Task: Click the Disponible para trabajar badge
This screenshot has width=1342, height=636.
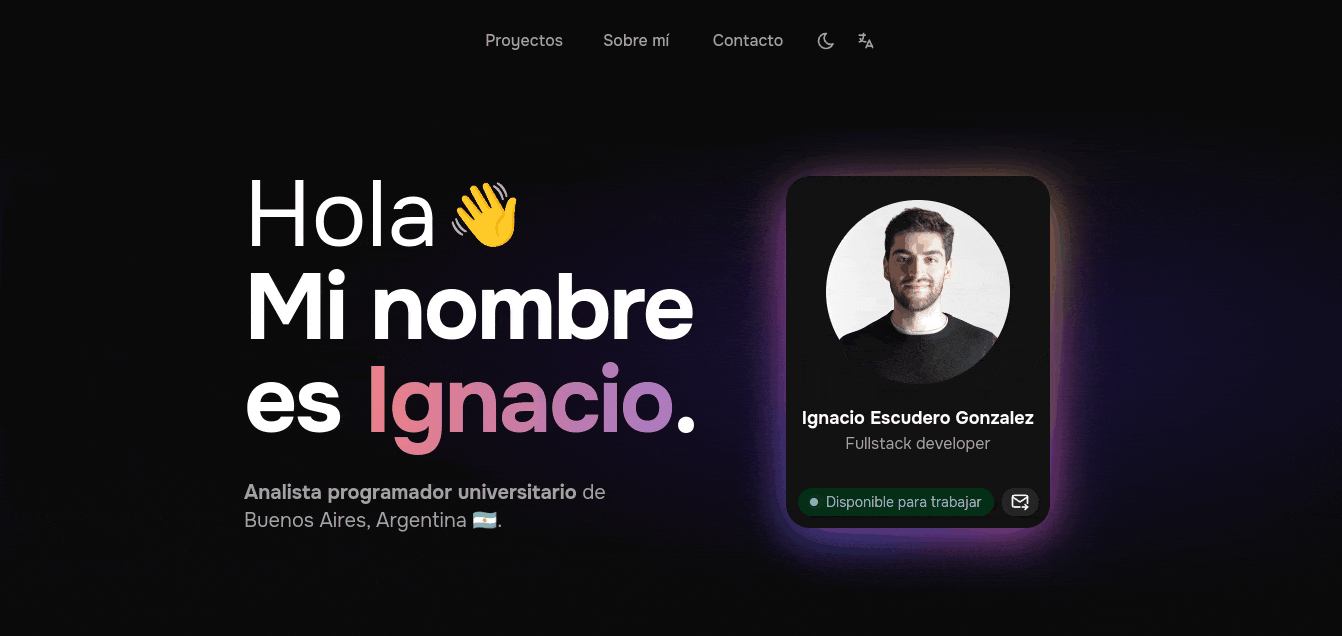Action: click(x=896, y=502)
